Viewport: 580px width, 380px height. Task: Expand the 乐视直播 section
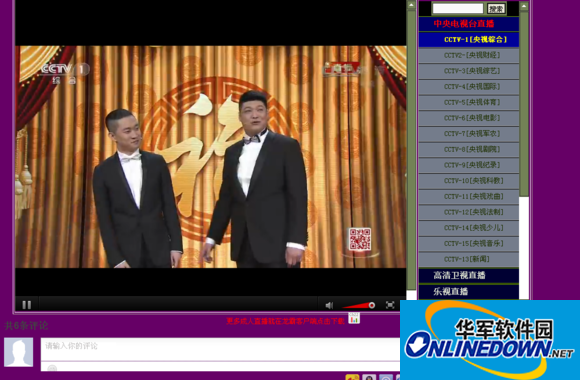(x=469, y=292)
